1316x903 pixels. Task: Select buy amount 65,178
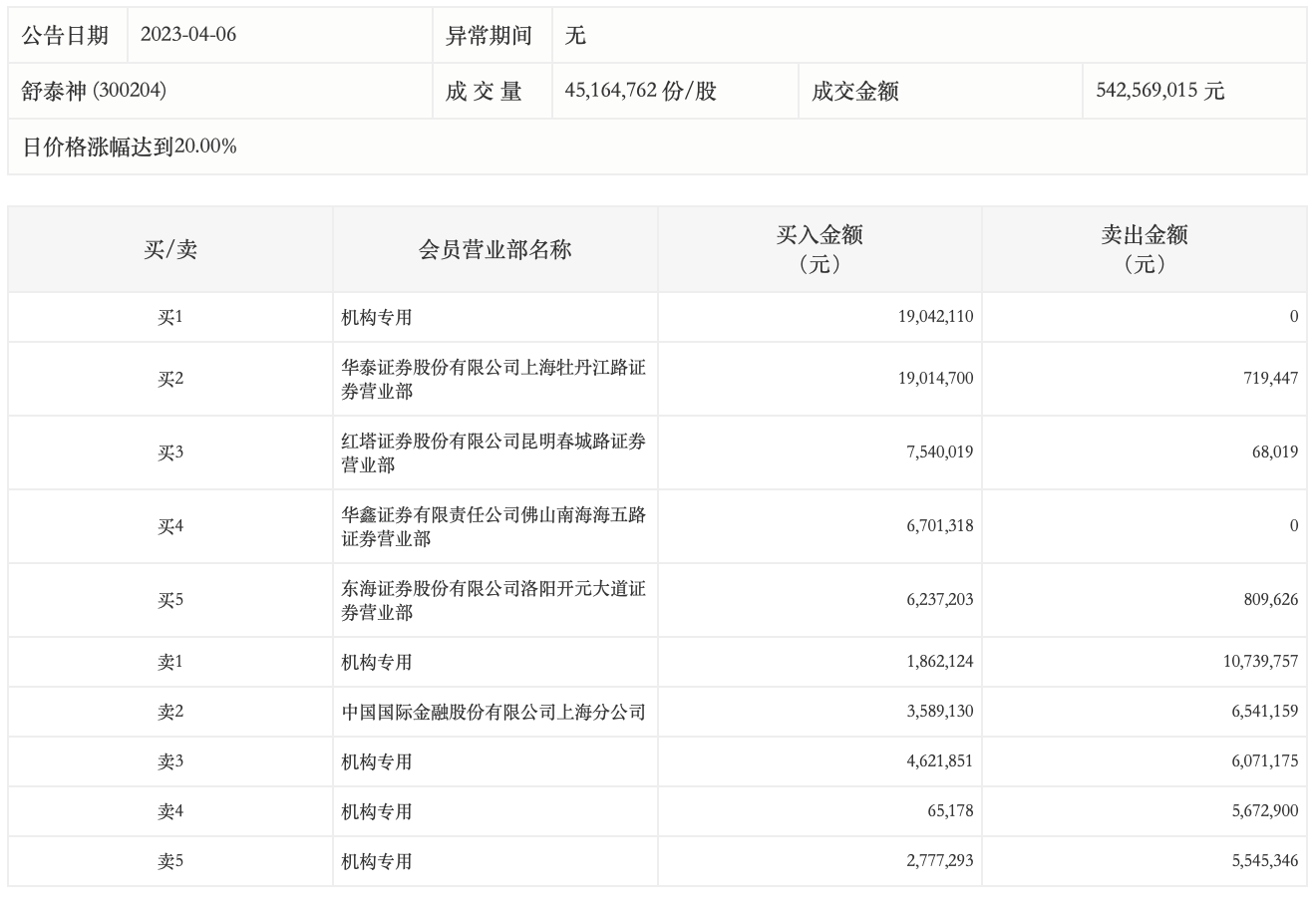(x=950, y=811)
